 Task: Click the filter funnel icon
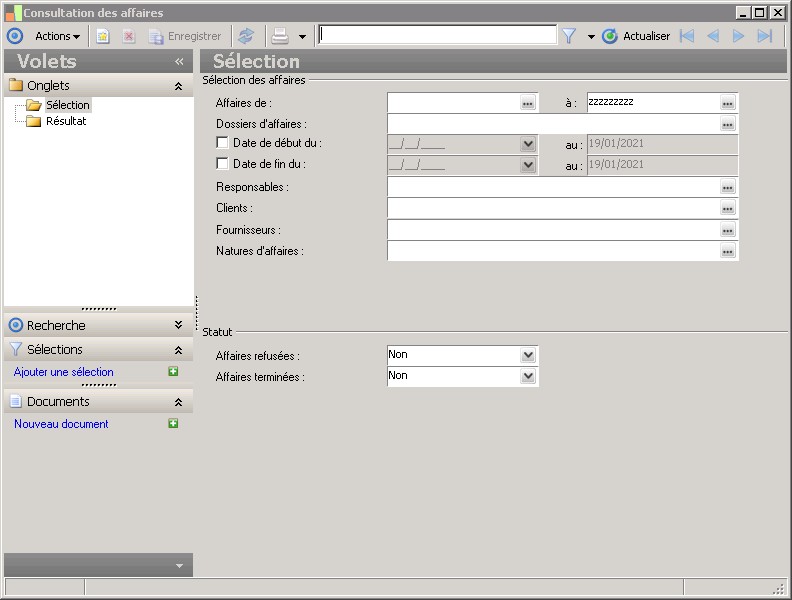click(569, 36)
